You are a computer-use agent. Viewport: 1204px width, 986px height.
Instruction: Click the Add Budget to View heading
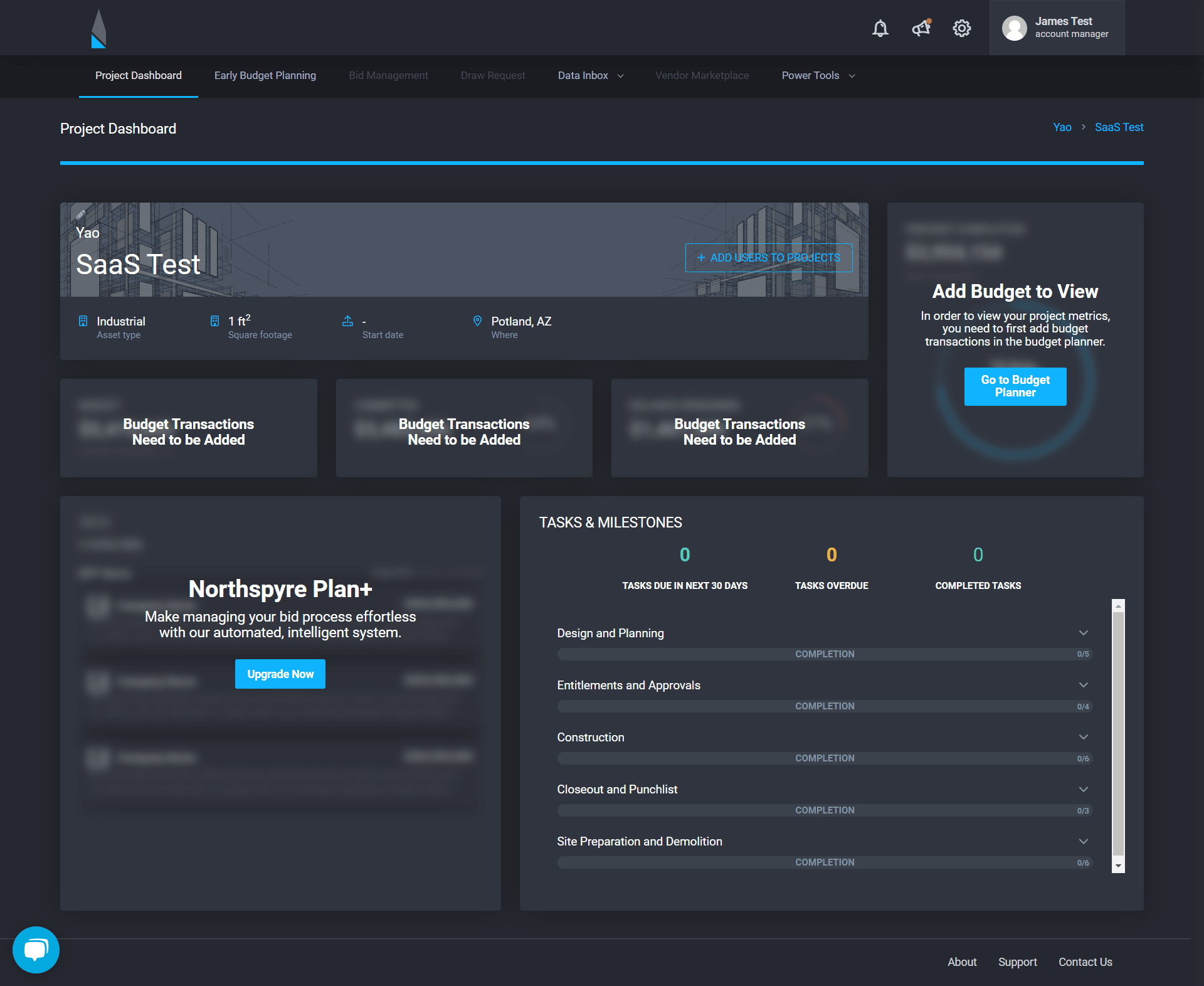[x=1015, y=292]
